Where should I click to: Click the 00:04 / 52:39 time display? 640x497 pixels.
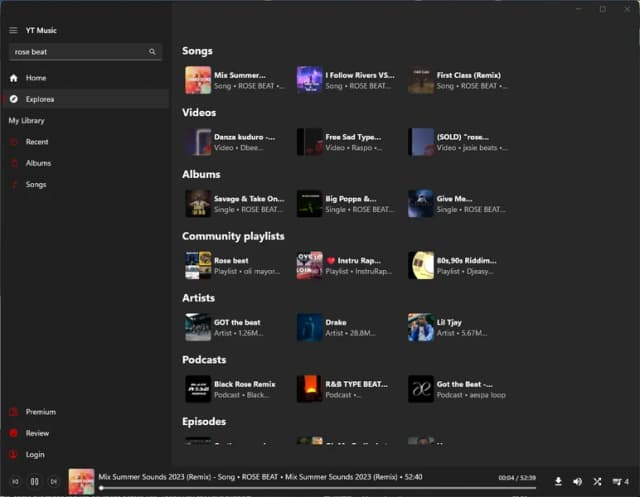click(x=517, y=478)
